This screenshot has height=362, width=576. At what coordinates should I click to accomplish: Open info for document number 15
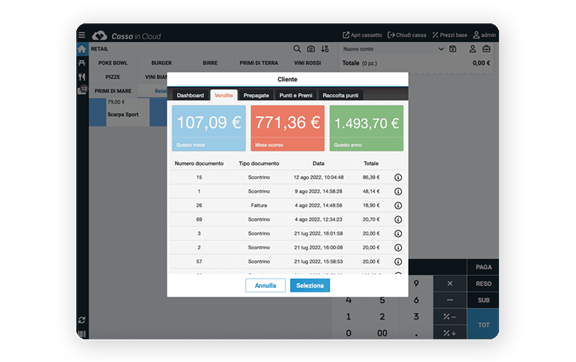(x=398, y=178)
